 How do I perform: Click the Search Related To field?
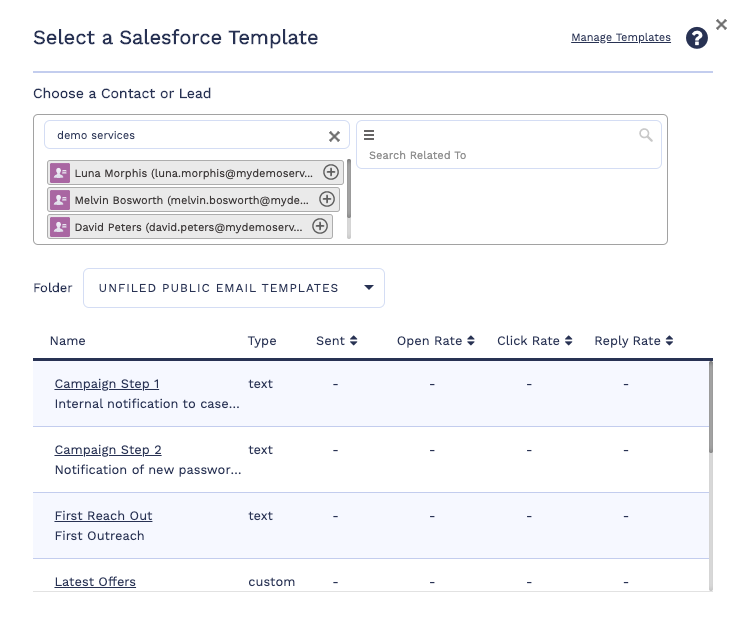(500, 155)
